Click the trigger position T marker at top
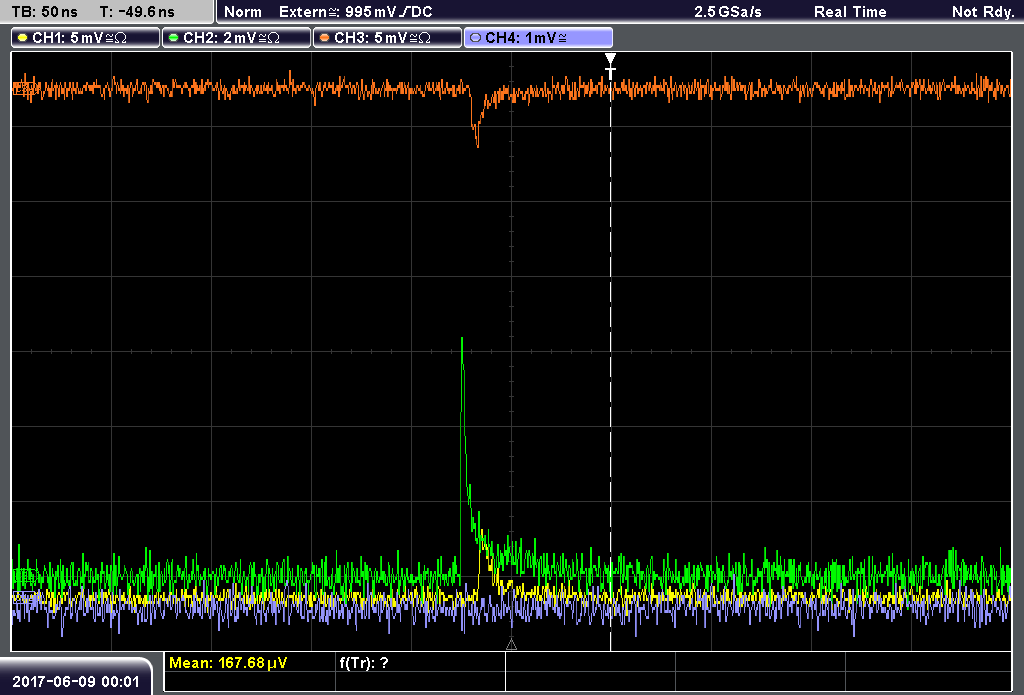 610,66
